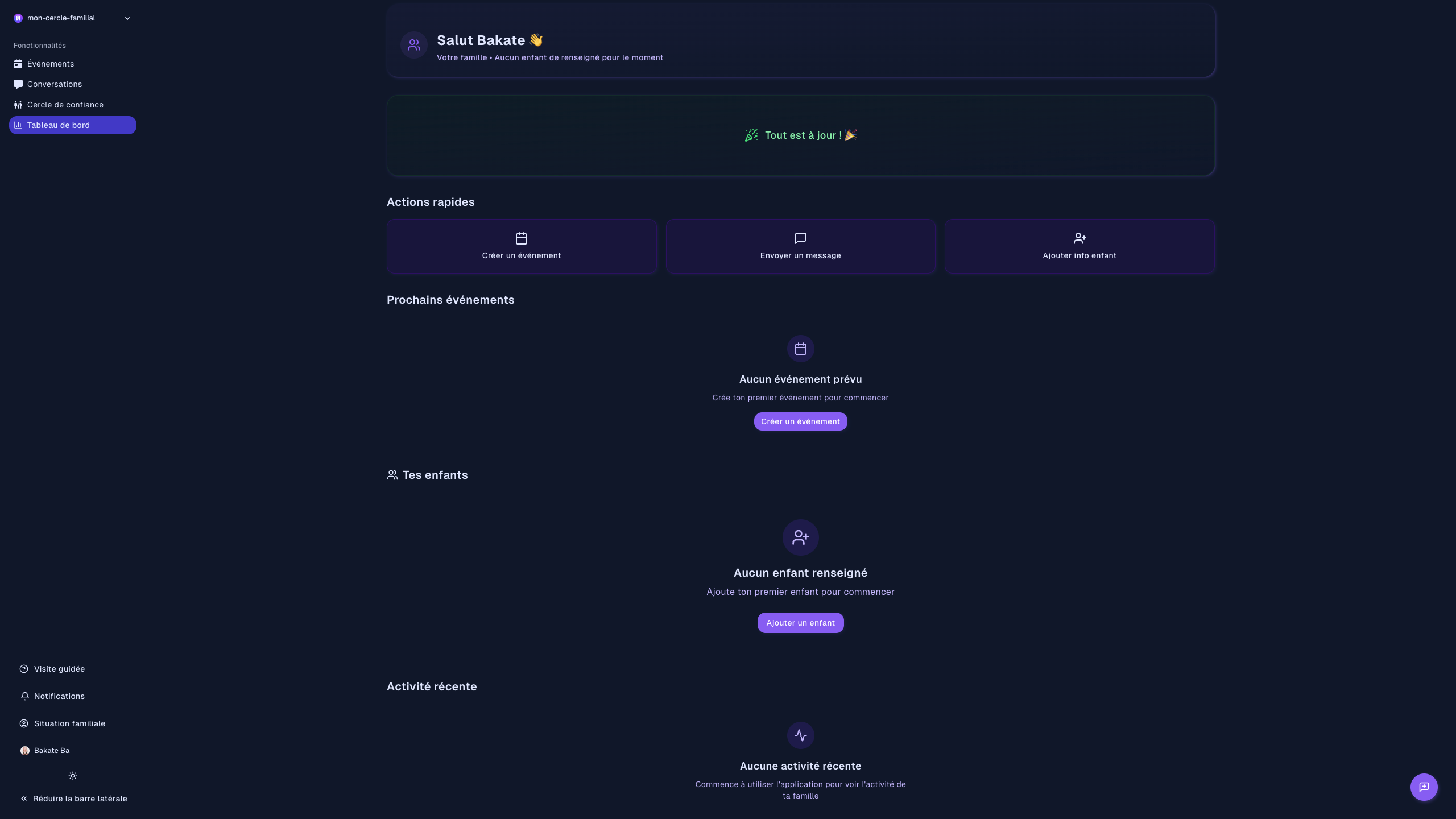
Task: Click the Bakate Ba avatar picture
Action: pyautogui.click(x=24, y=751)
